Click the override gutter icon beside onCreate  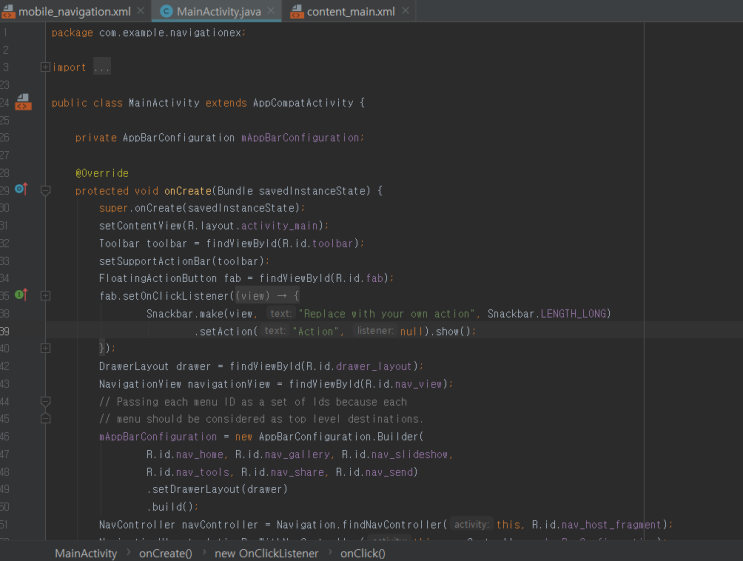21,189
